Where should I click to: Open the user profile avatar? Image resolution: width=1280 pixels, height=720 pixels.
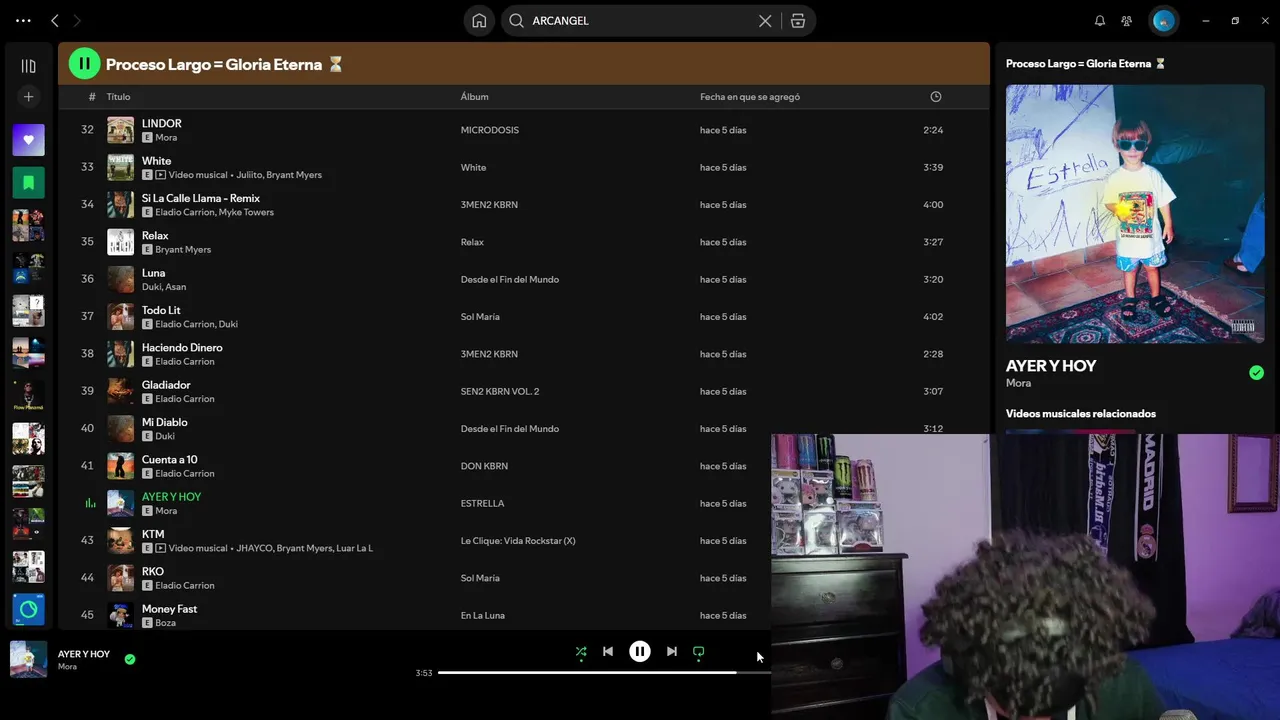(1163, 20)
